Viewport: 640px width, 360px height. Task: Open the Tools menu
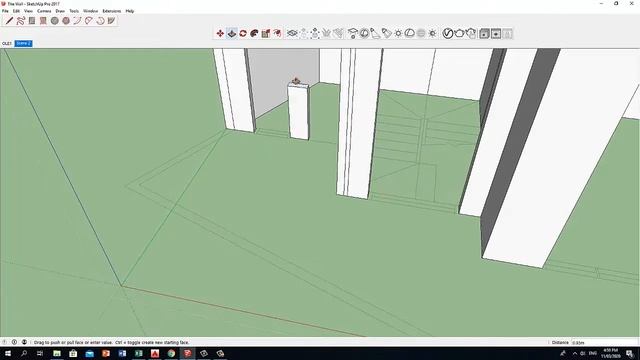(x=74, y=11)
